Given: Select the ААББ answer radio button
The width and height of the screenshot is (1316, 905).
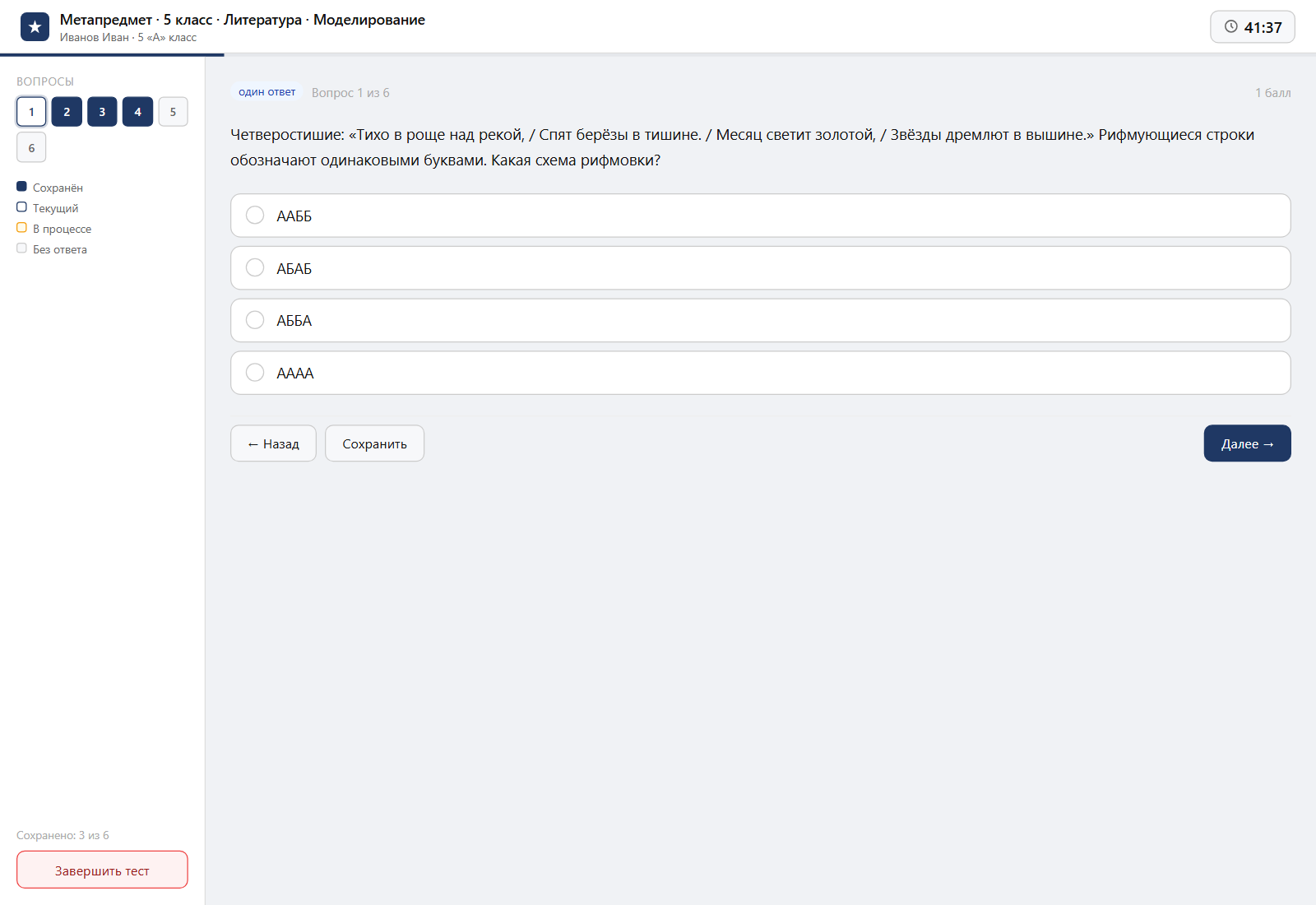Looking at the screenshot, I should pyautogui.click(x=255, y=216).
